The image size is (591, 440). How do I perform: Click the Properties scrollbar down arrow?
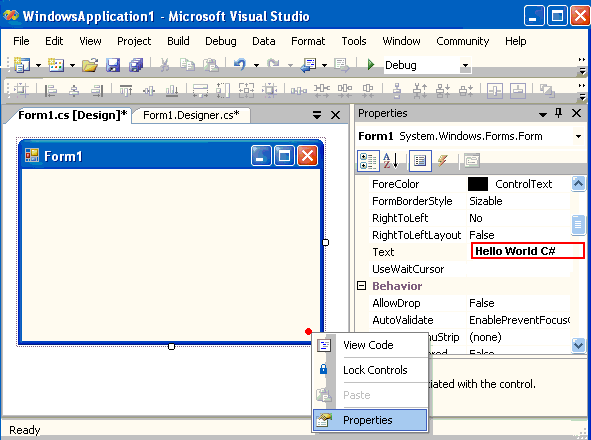coord(578,345)
